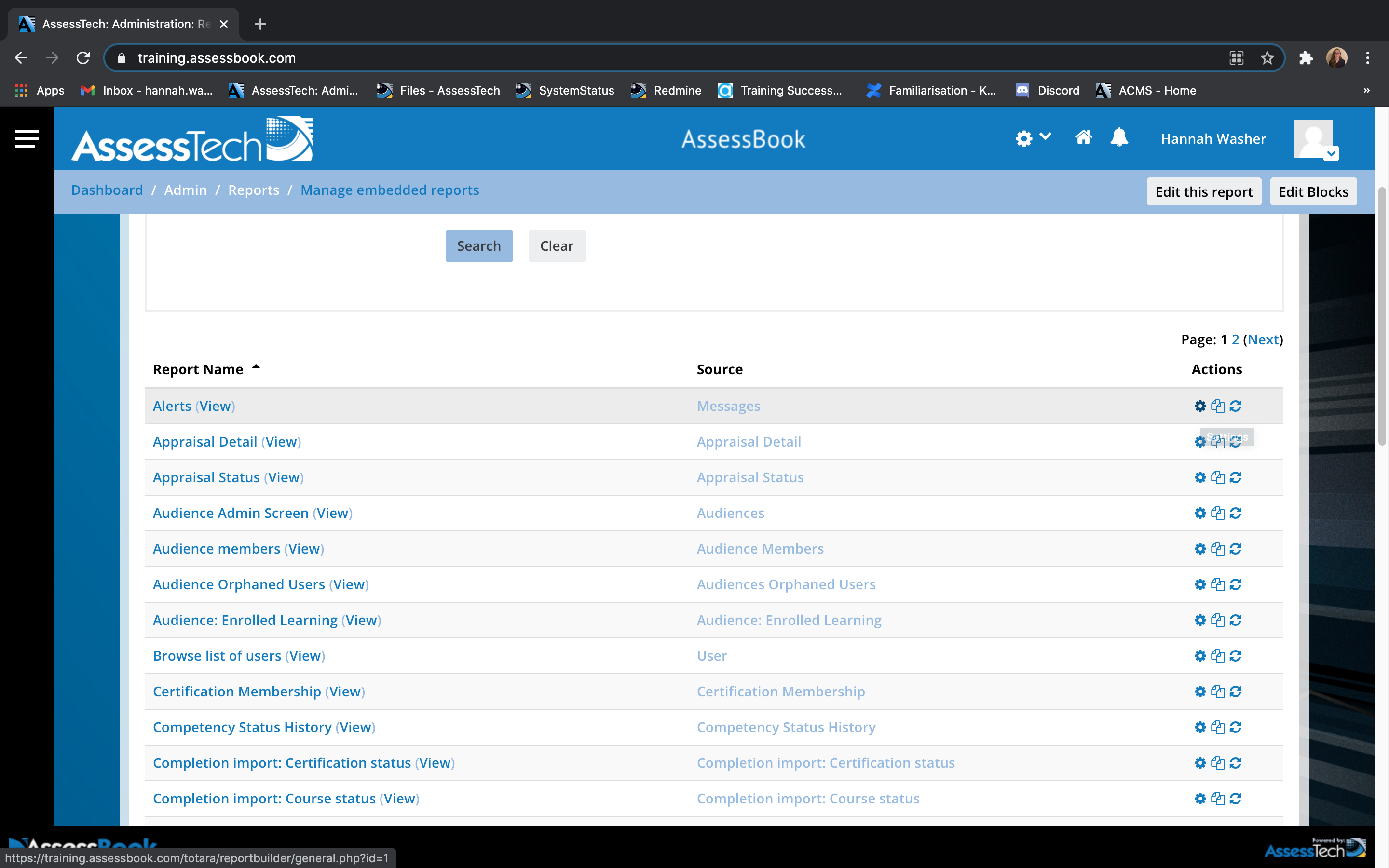Open settings for Browse list of users

[1200, 656]
